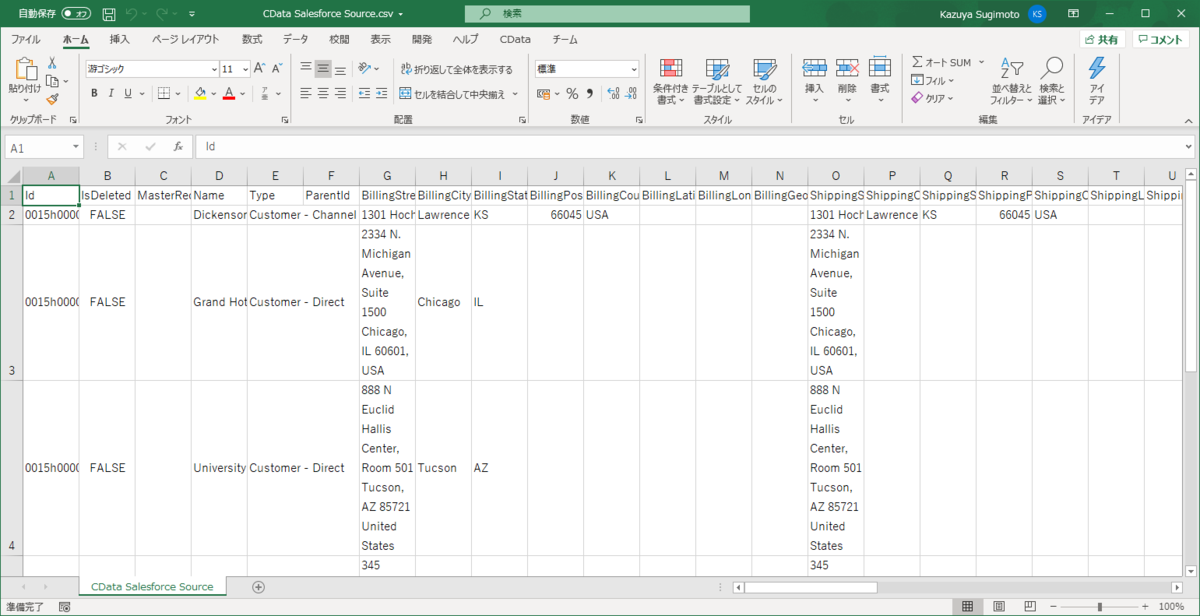This screenshot has height=616, width=1200.
Task: Toggle middle vertical alignment
Action: 323,68
